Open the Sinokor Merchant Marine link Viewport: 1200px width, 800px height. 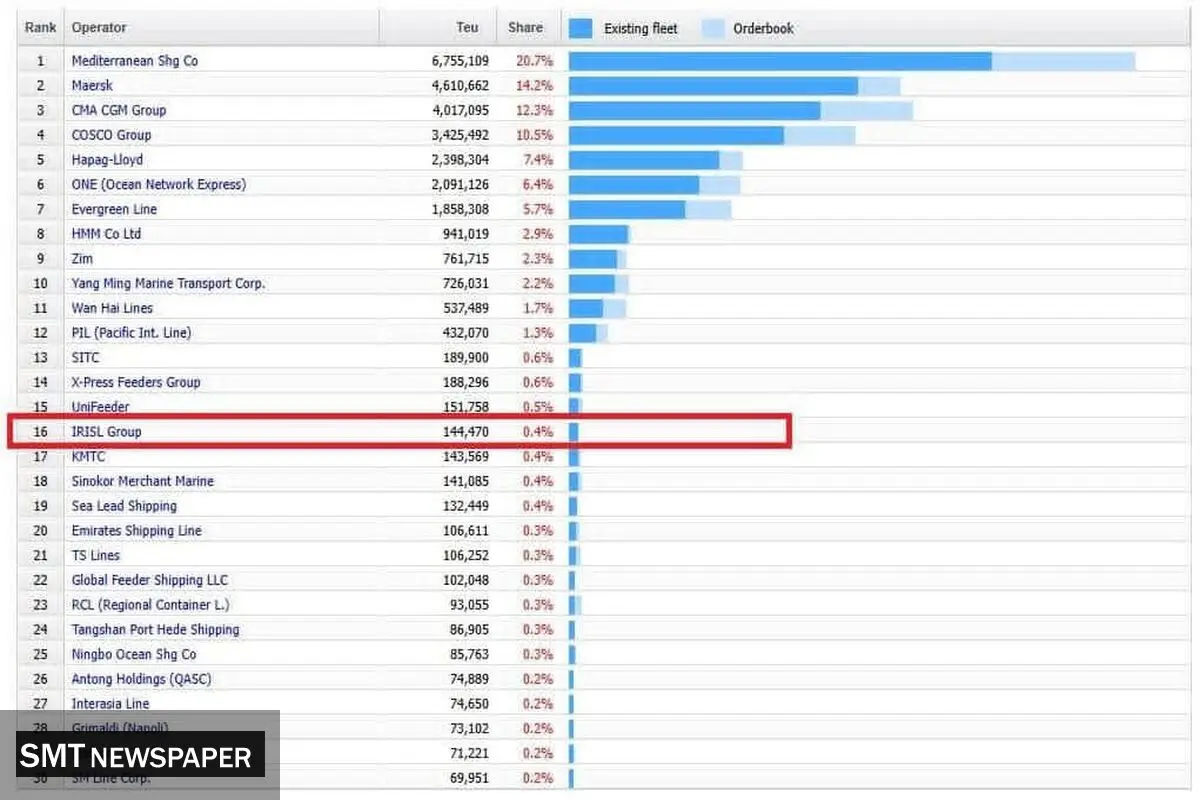pos(143,481)
